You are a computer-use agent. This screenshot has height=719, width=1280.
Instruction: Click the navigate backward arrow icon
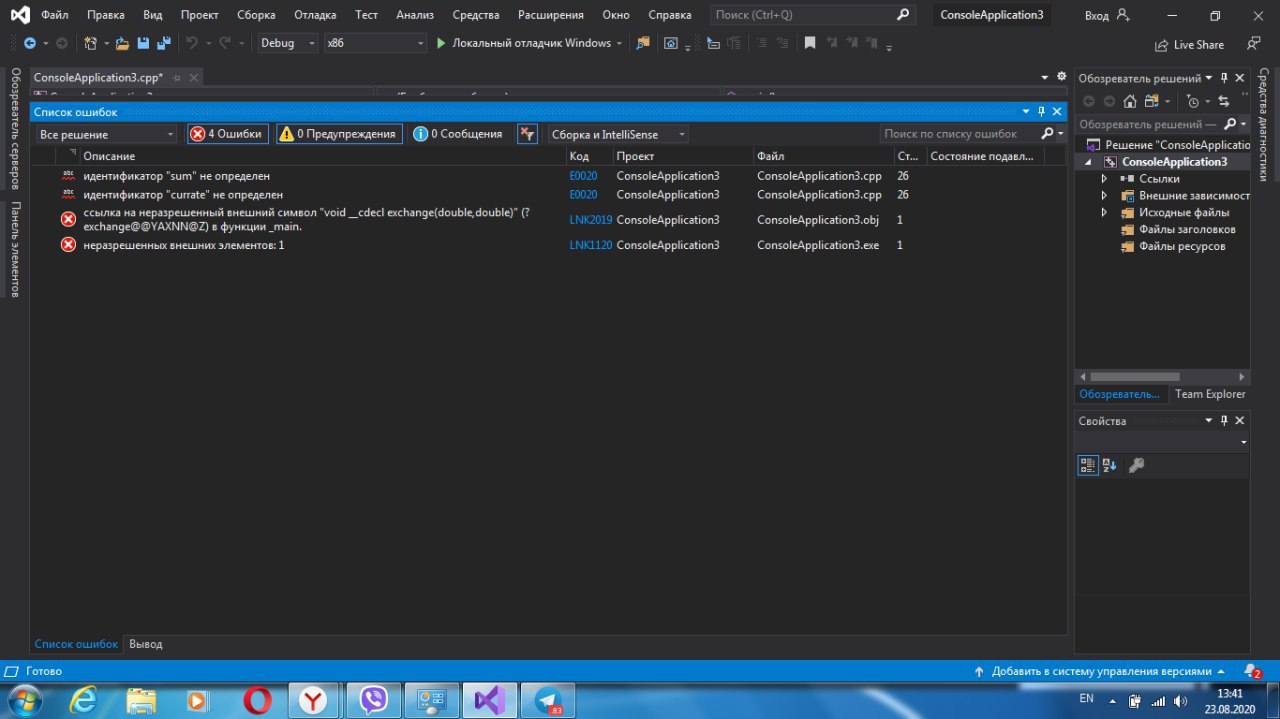click(29, 44)
